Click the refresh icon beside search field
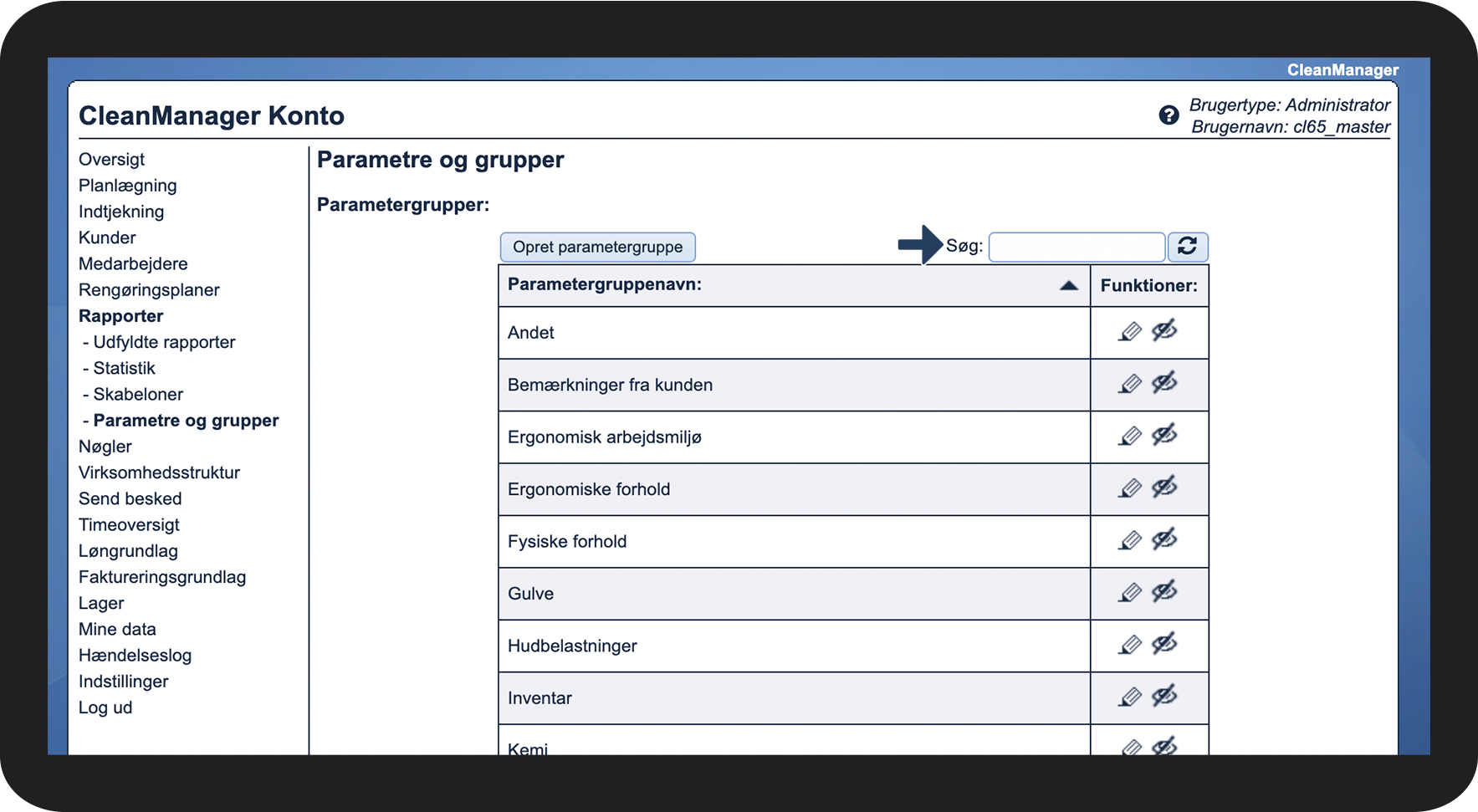Image resolution: width=1478 pixels, height=812 pixels. [1187, 246]
